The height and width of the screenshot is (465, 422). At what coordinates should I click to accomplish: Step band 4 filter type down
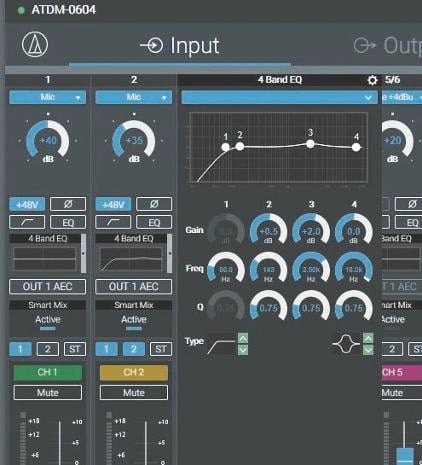click(368, 350)
